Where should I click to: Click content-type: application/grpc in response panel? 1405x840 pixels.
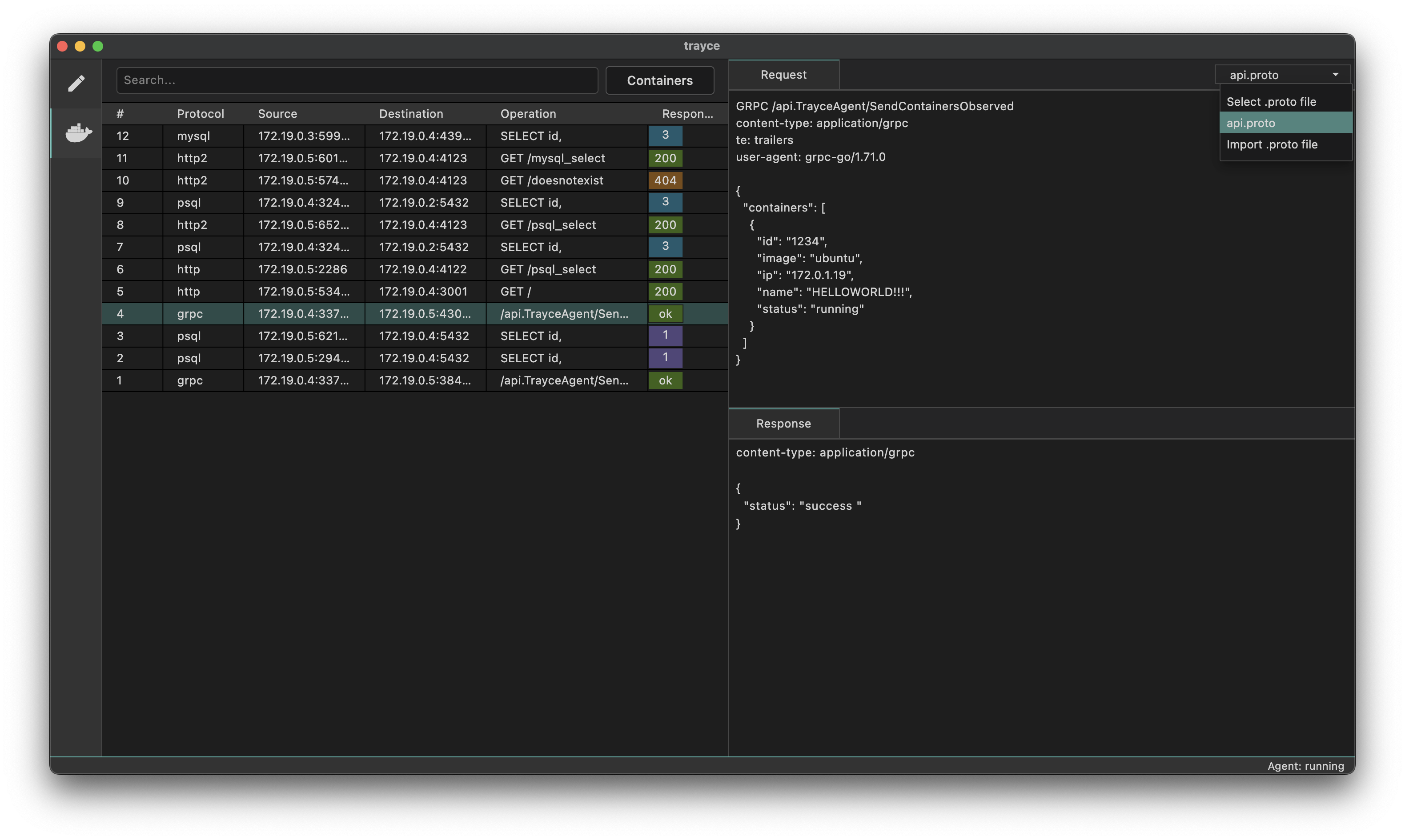tap(825, 452)
